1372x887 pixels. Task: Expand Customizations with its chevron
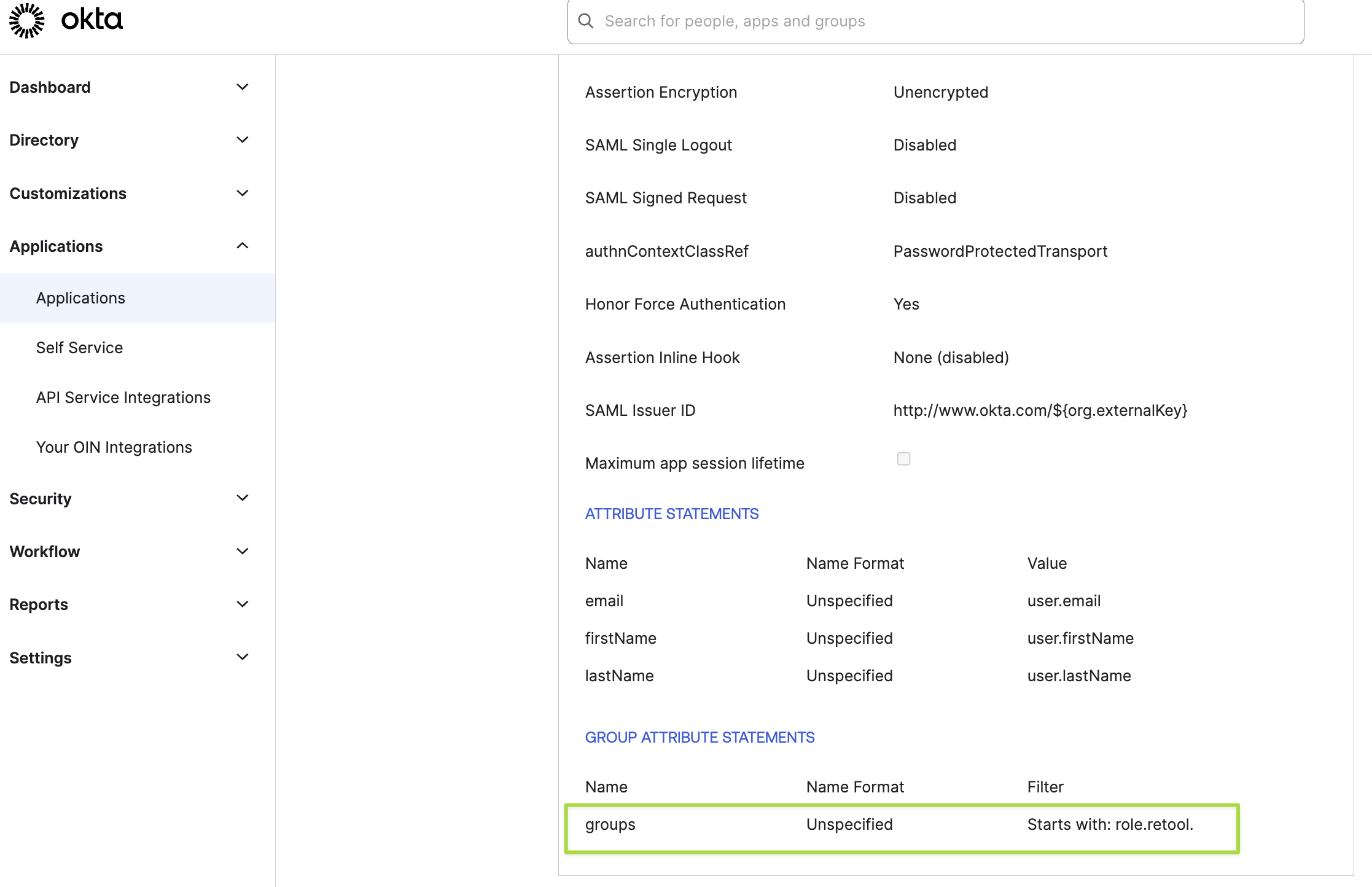[243, 193]
